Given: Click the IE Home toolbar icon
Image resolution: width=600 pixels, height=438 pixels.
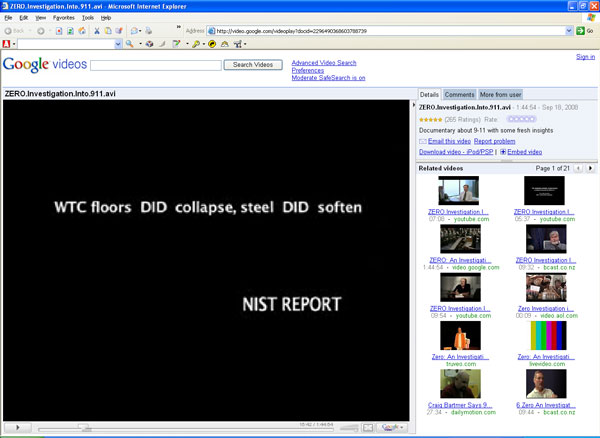Looking at the screenshot, I should [82, 31].
